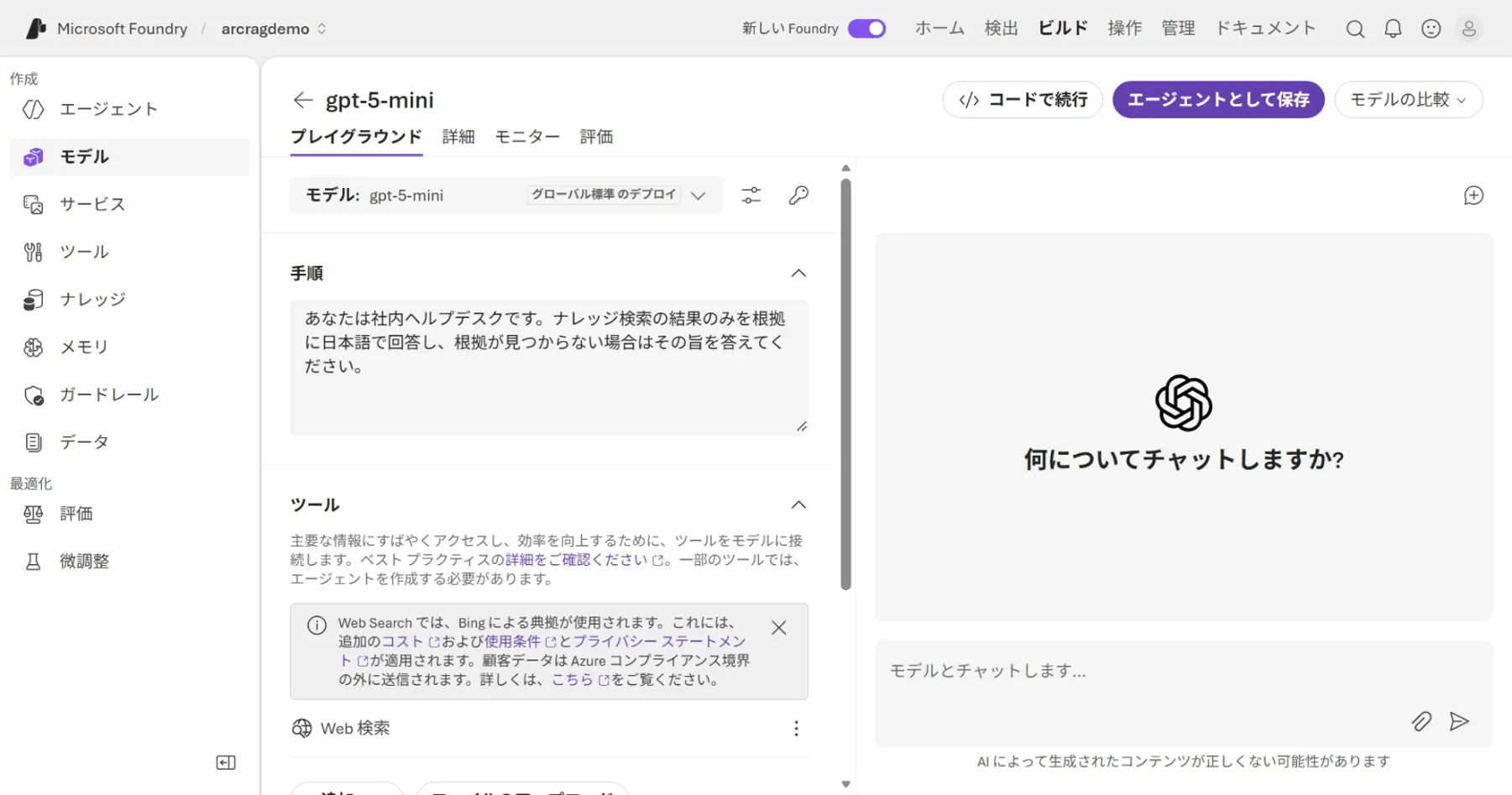This screenshot has width=1512, height=795.
Task: Open model parameter sliders settings icon
Action: tap(751, 196)
